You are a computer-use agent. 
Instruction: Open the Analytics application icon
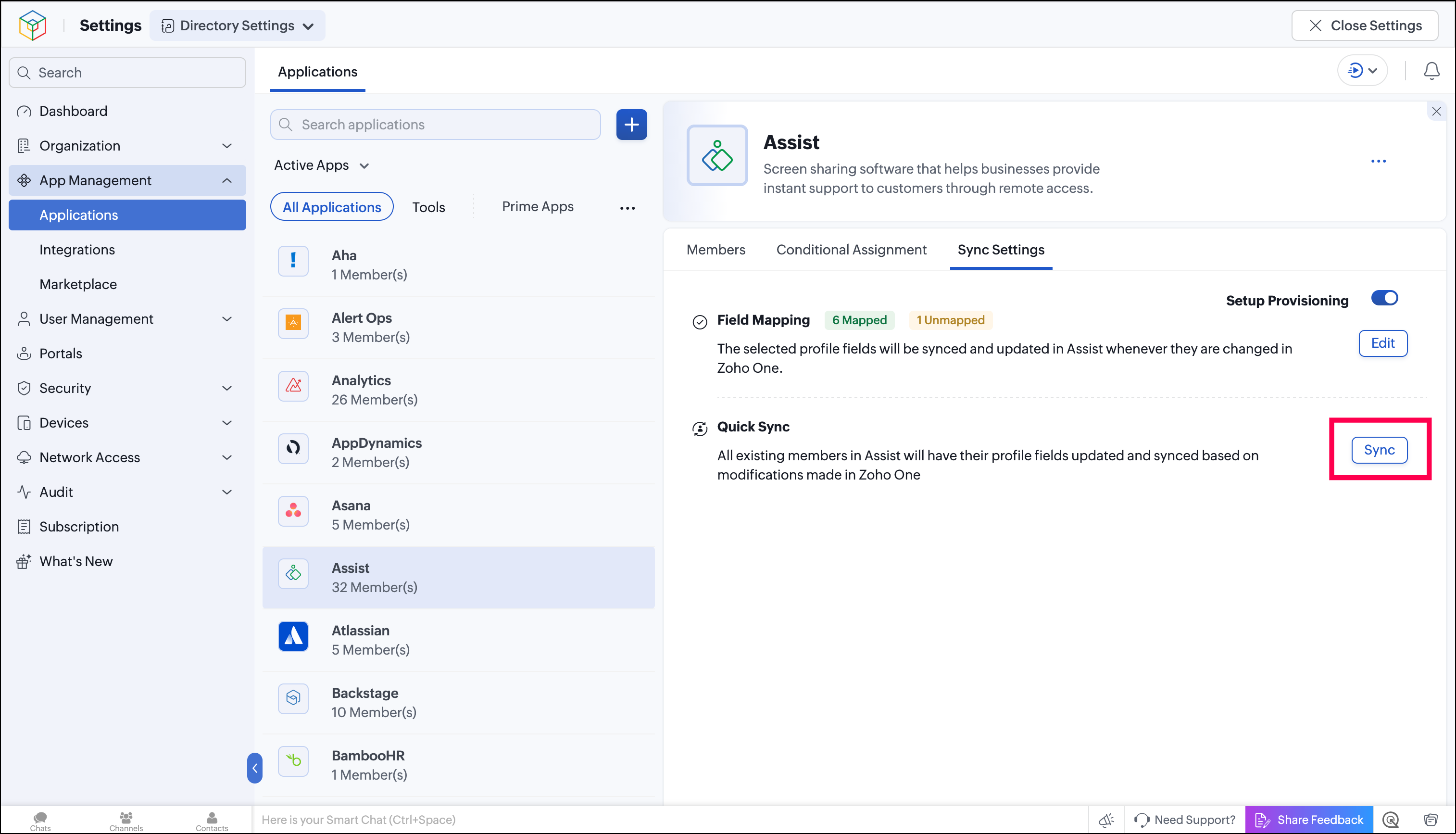(293, 385)
